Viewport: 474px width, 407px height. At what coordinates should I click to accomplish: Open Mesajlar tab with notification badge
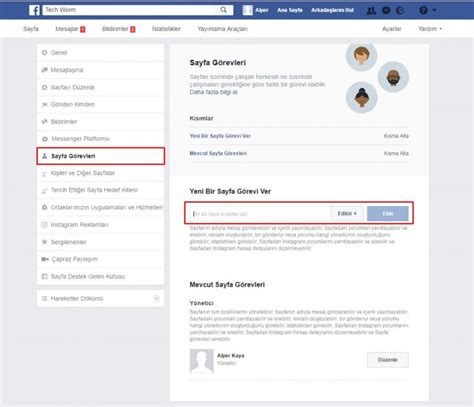click(x=70, y=29)
